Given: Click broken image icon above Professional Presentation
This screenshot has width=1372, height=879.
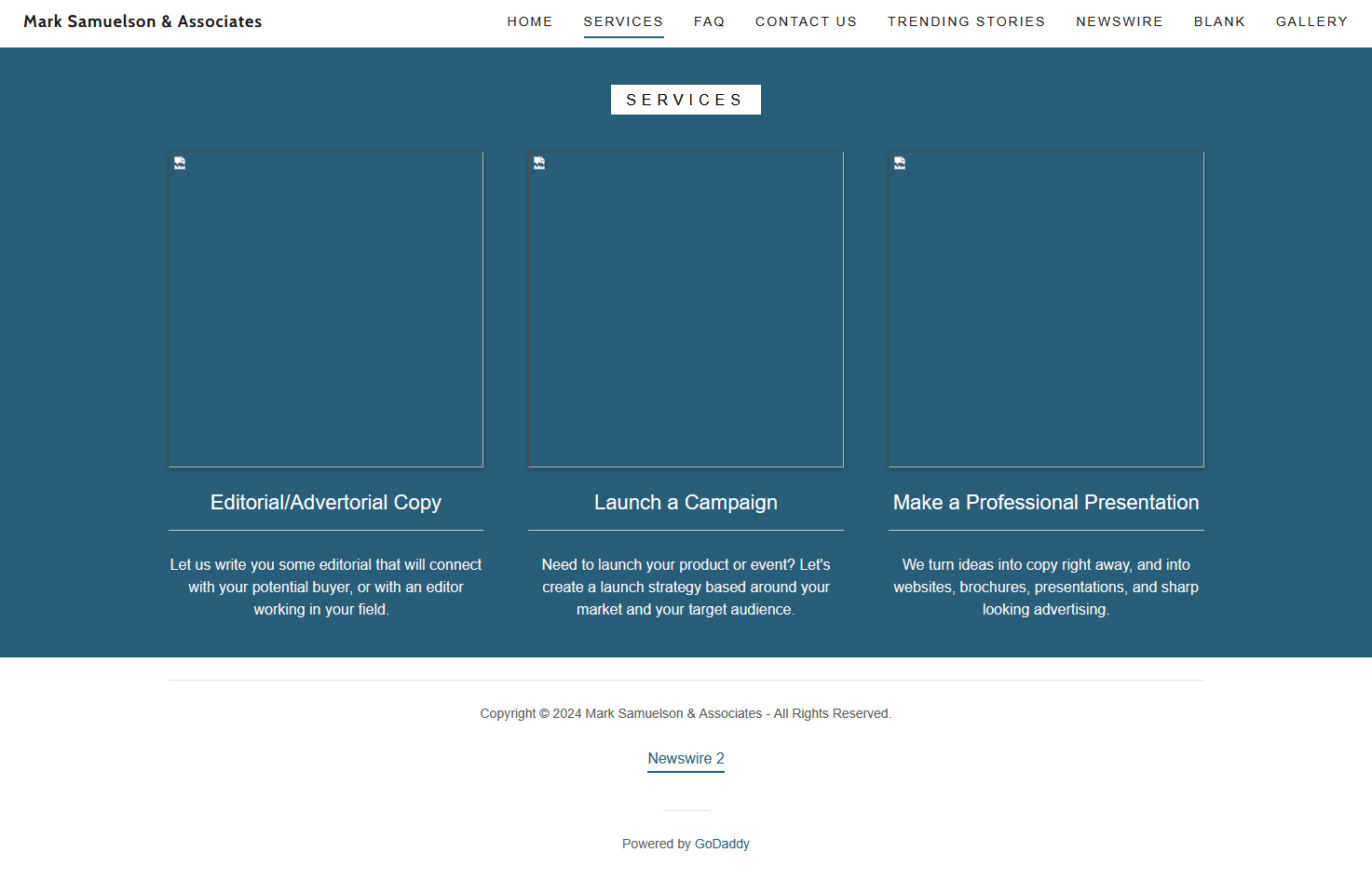Looking at the screenshot, I should (x=900, y=163).
